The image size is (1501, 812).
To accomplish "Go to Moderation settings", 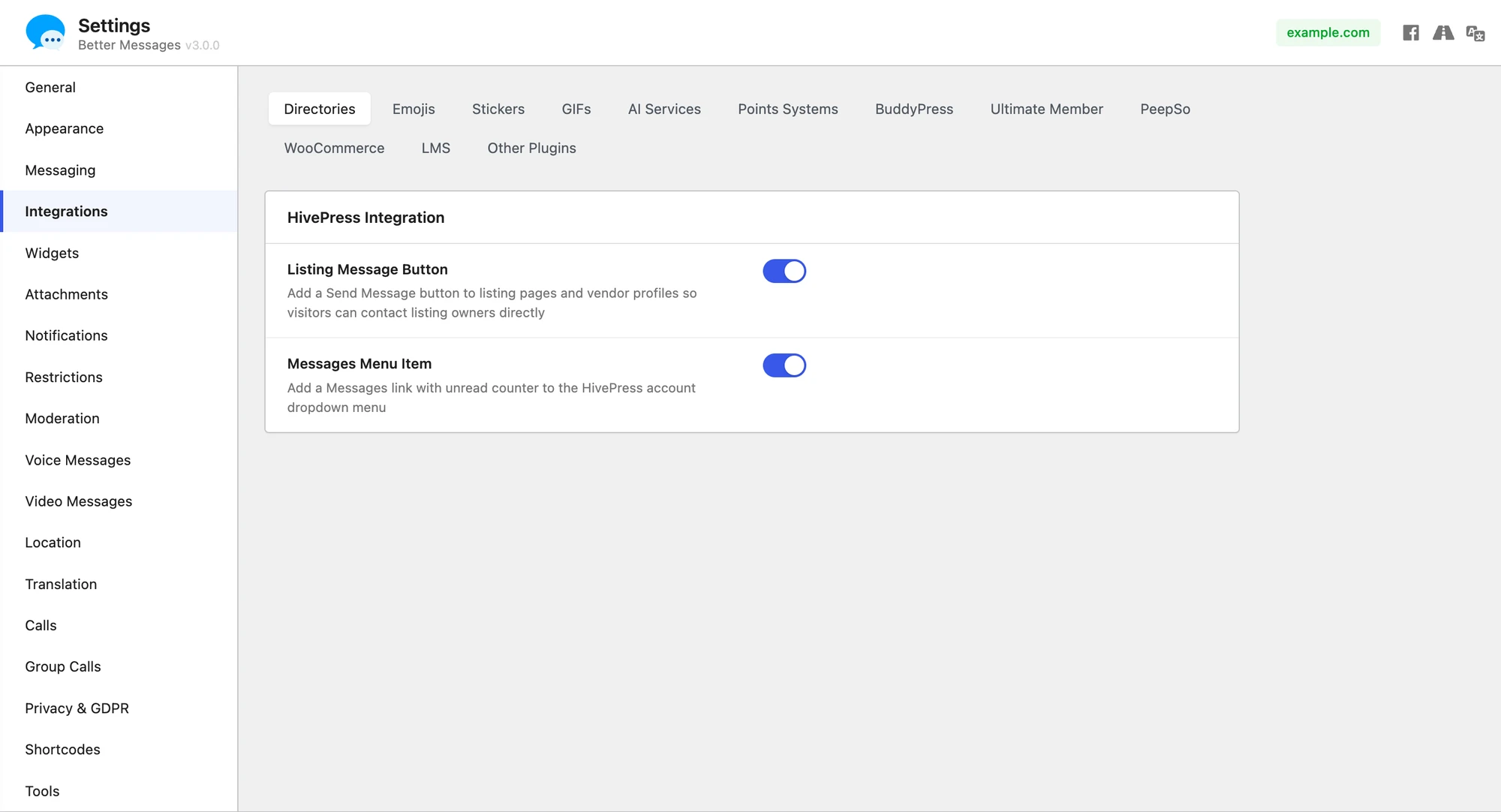I will (x=119, y=419).
